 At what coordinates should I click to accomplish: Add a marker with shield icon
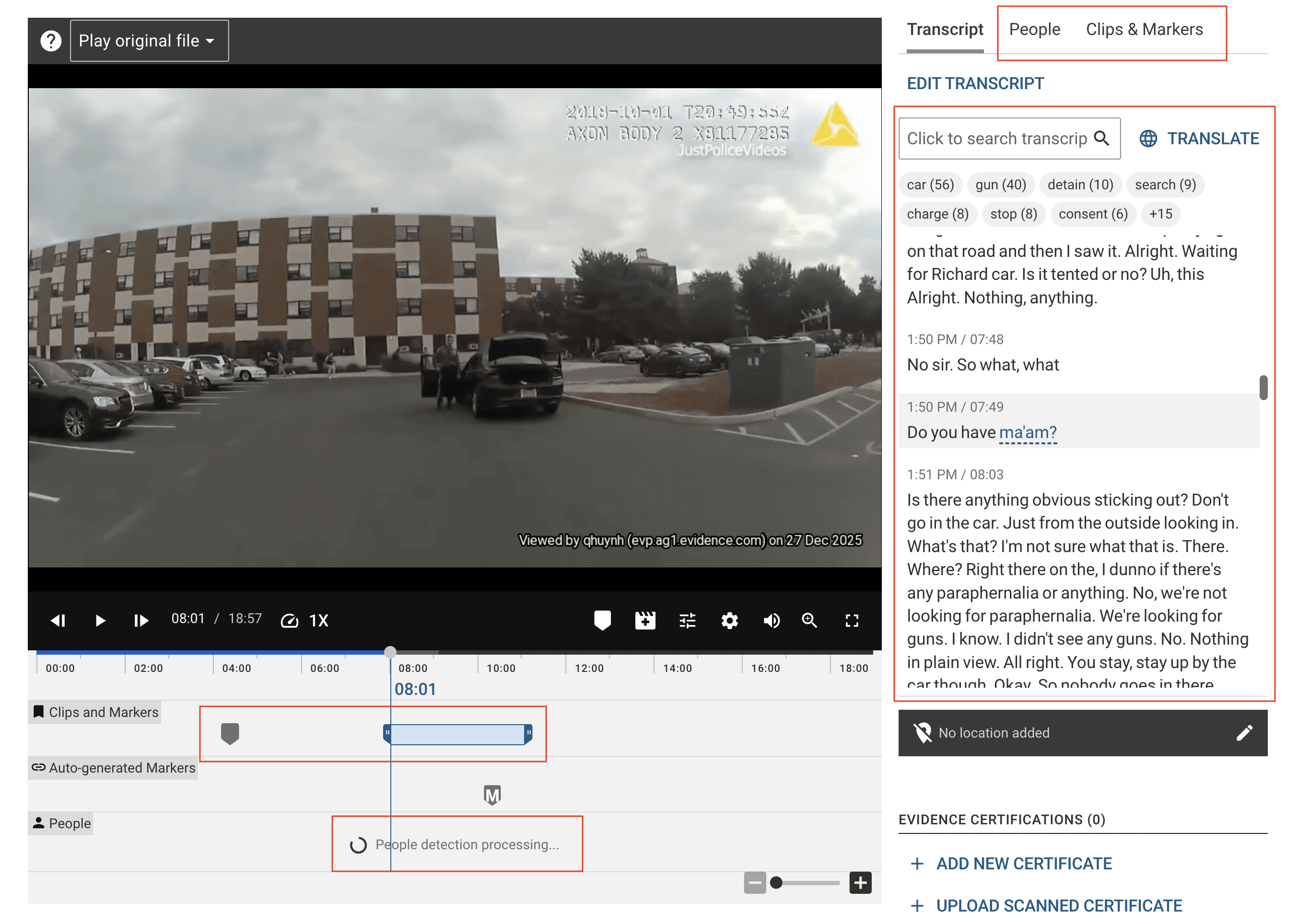coord(602,620)
